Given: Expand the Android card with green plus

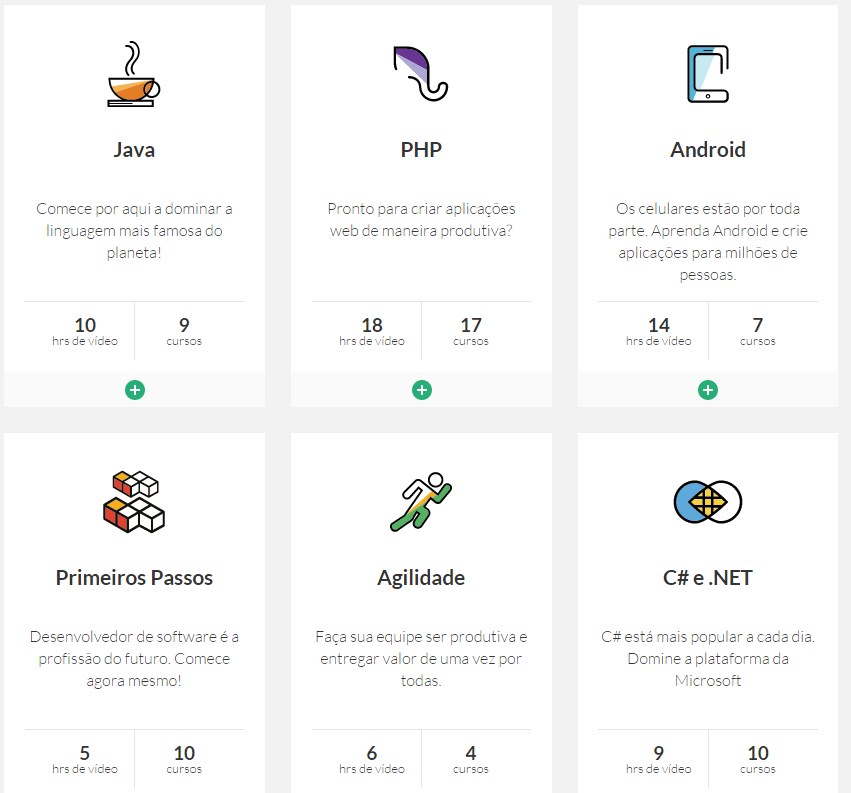Looking at the screenshot, I should 708,390.
